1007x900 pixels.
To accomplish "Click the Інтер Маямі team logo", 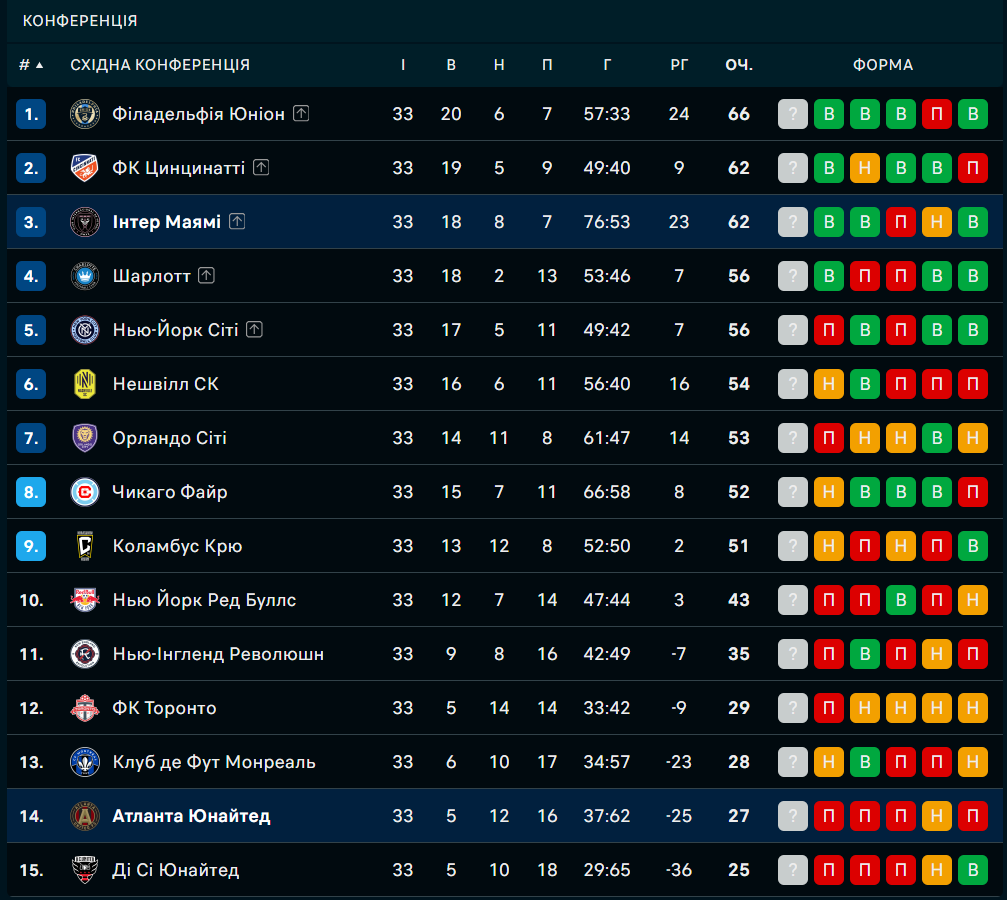I will pos(85,222).
